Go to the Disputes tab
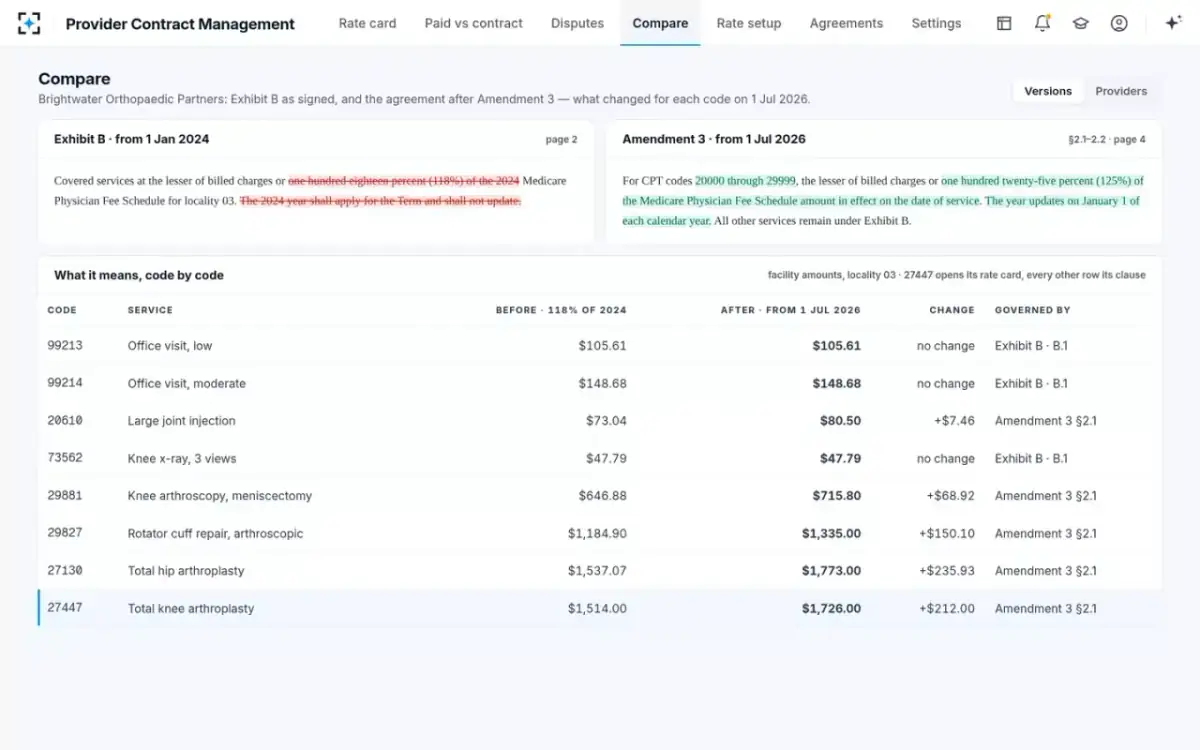 pyautogui.click(x=577, y=23)
